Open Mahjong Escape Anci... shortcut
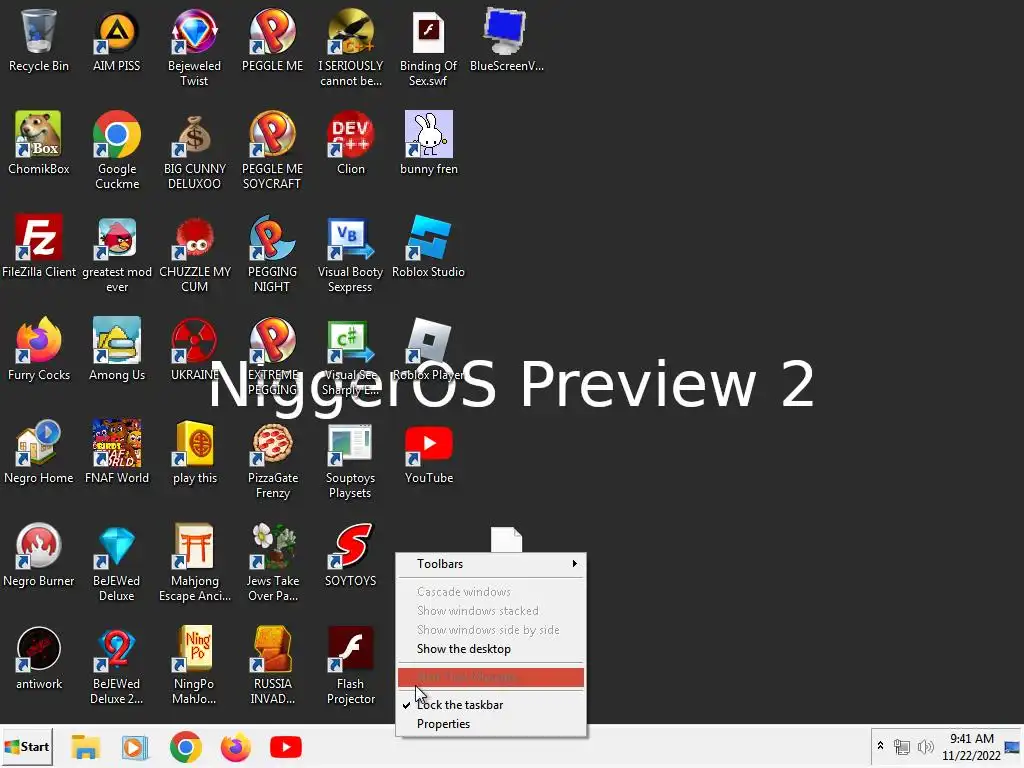Image resolution: width=1024 pixels, height=768 pixels. [x=195, y=563]
